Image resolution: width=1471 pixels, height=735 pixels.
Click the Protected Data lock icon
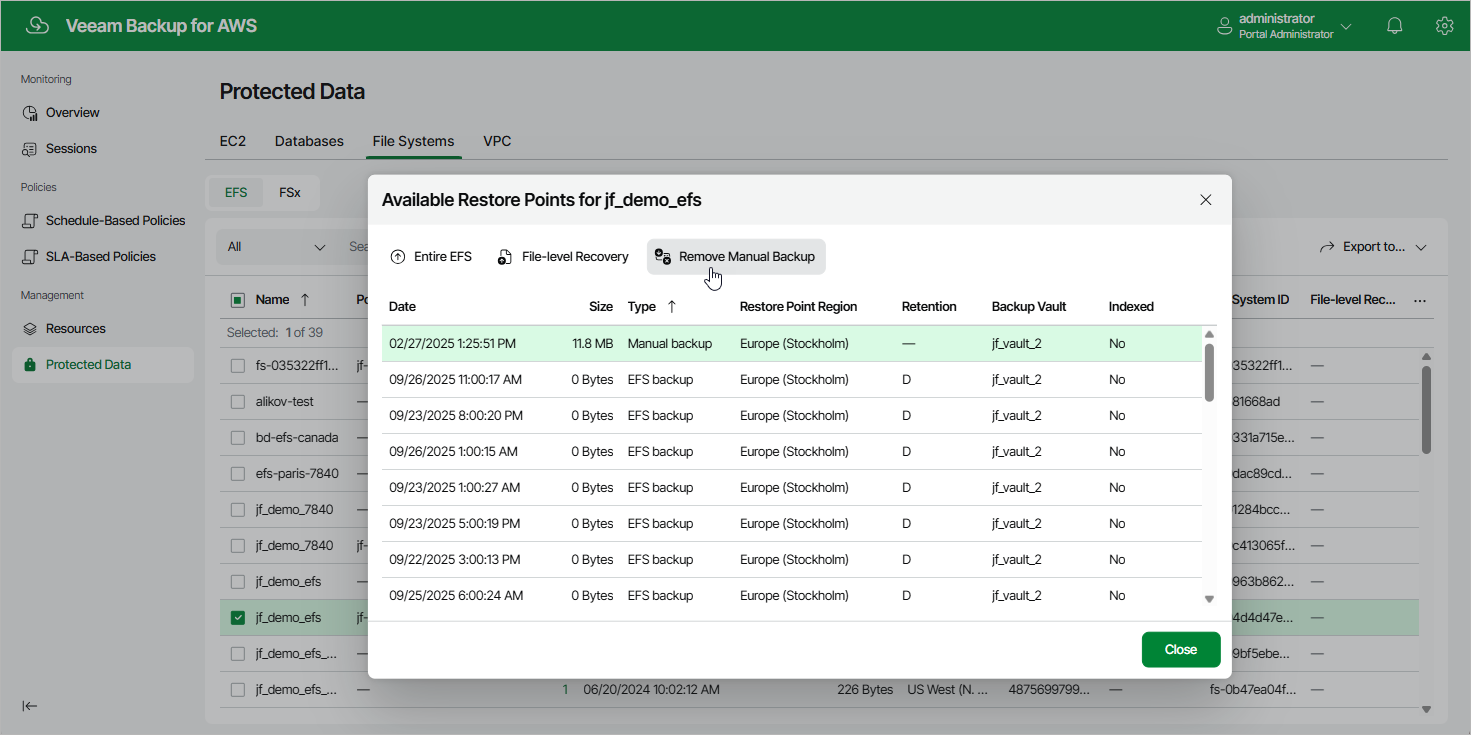tap(30, 365)
